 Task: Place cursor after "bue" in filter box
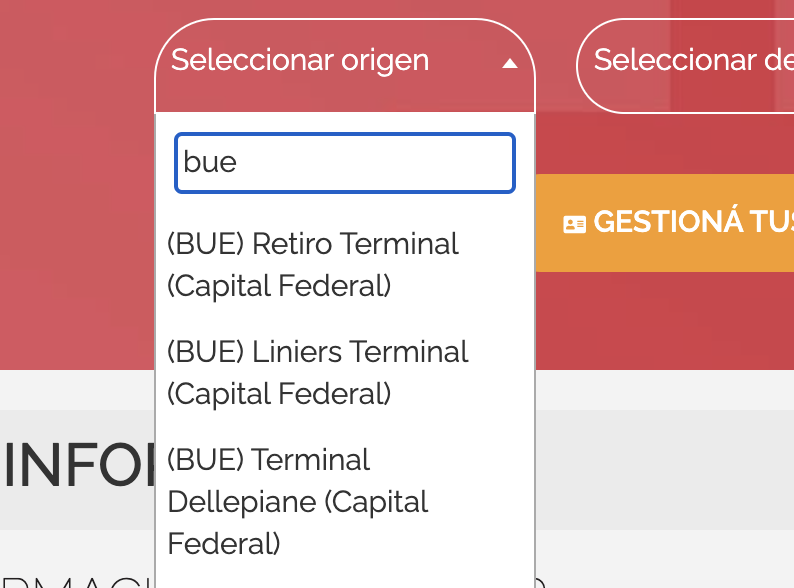coord(238,163)
